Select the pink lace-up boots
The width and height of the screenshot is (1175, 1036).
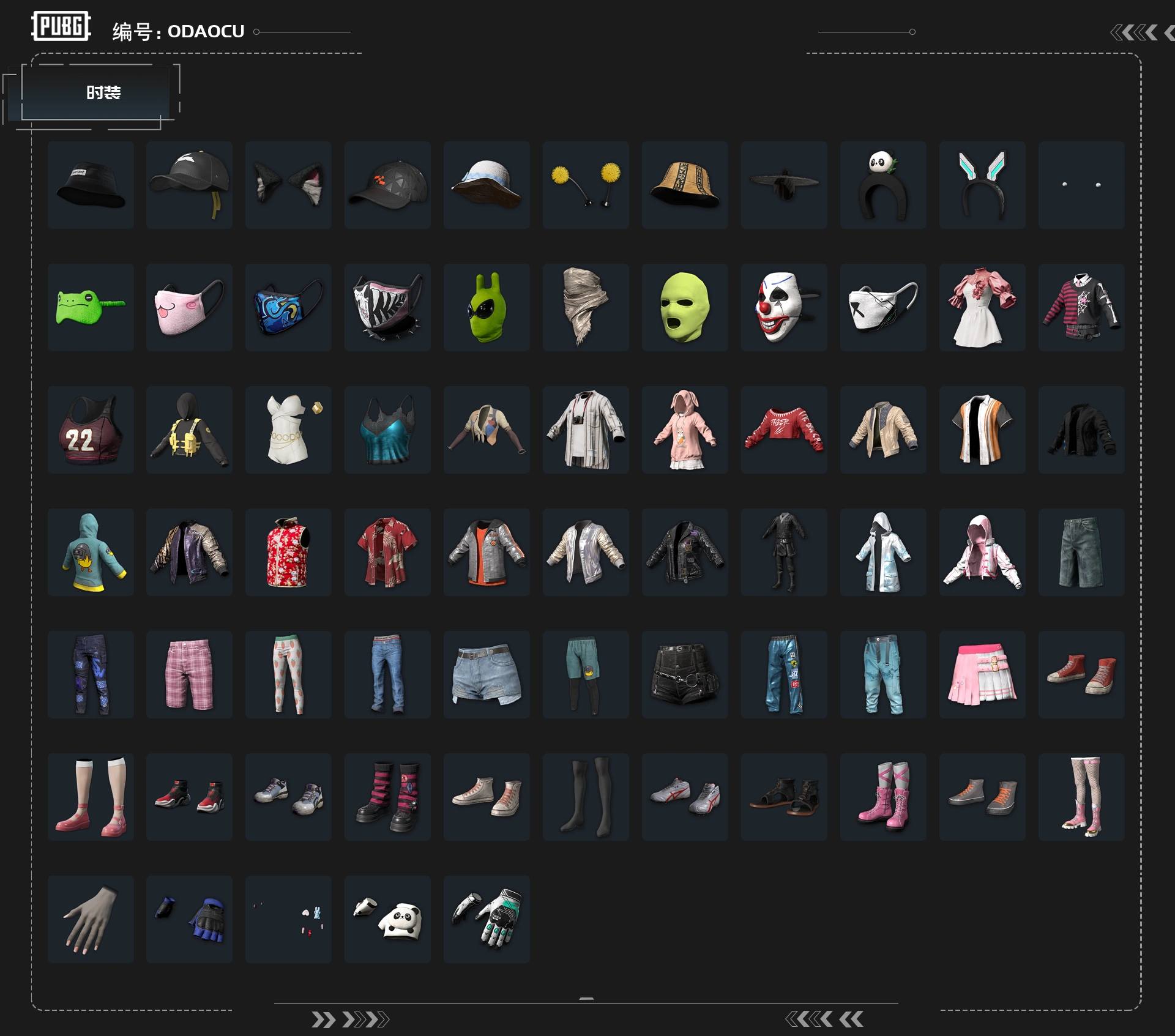coord(883,797)
